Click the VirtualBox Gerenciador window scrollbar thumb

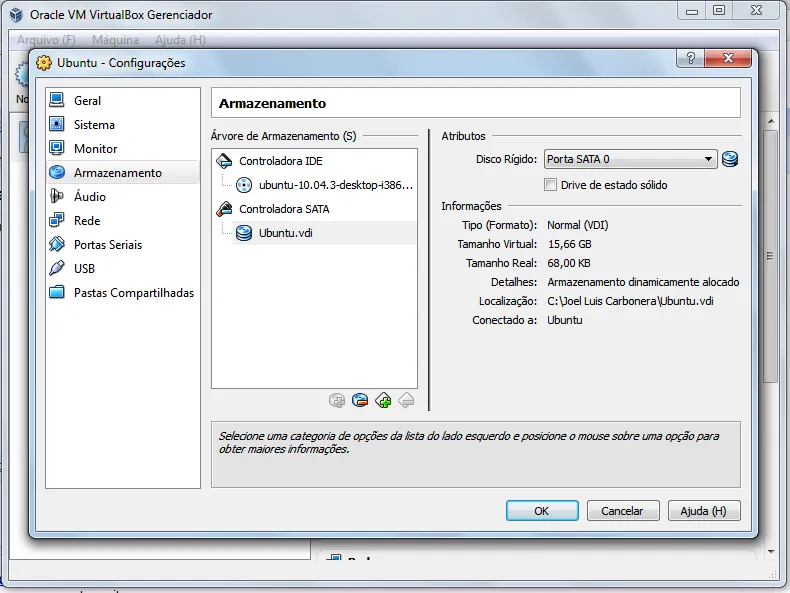click(770, 256)
